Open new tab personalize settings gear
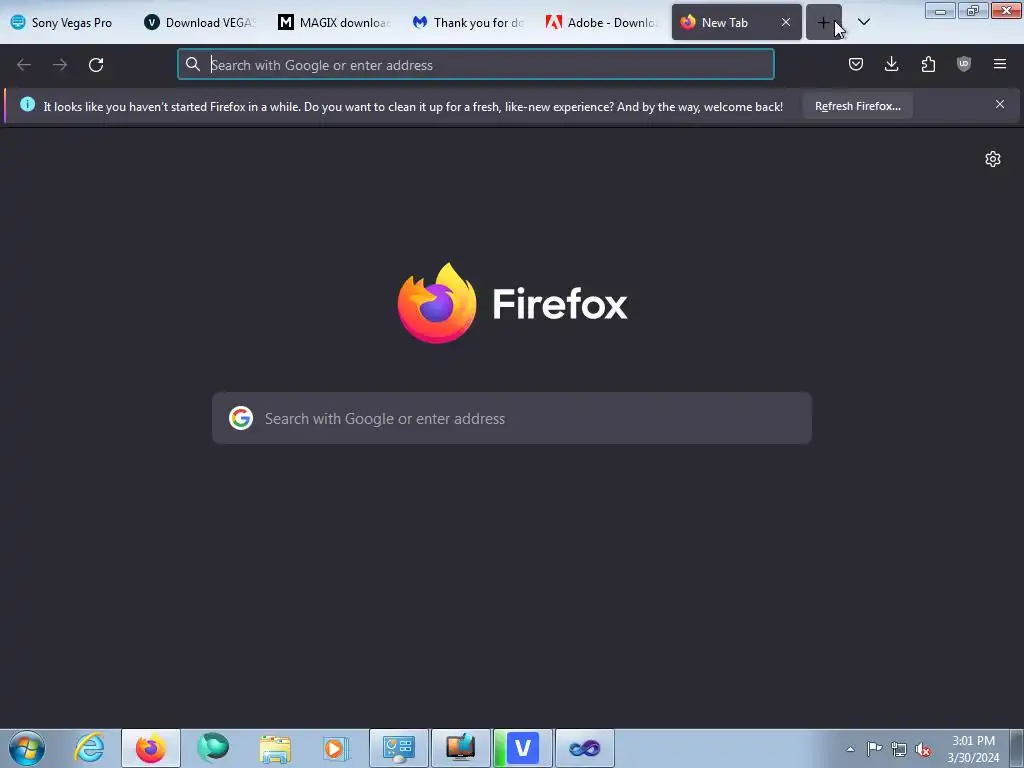 (x=993, y=159)
